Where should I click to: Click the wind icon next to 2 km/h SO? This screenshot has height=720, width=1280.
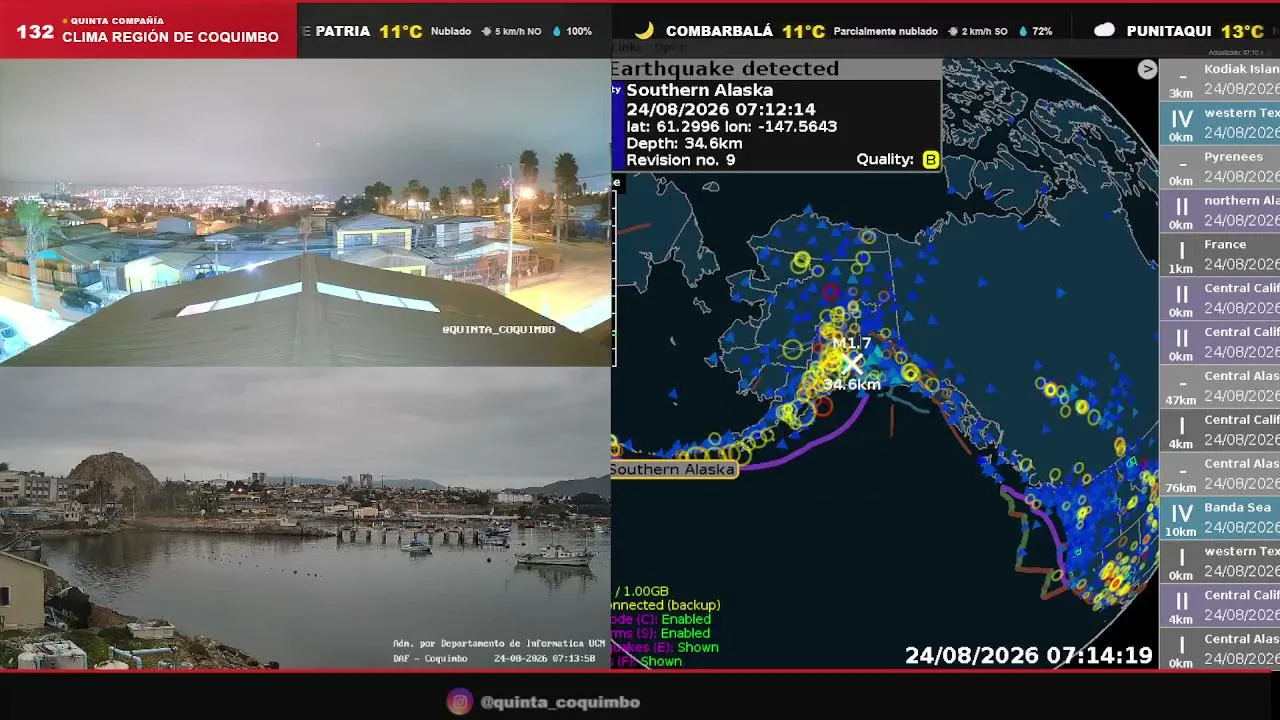tap(953, 31)
